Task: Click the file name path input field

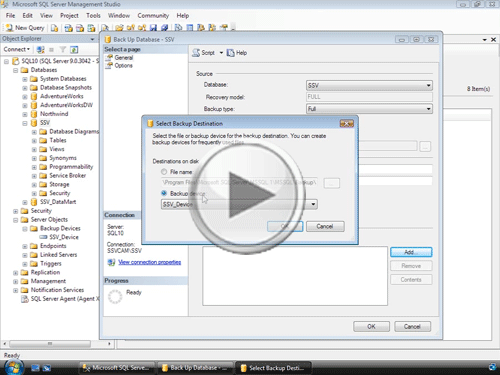Action: click(239, 182)
